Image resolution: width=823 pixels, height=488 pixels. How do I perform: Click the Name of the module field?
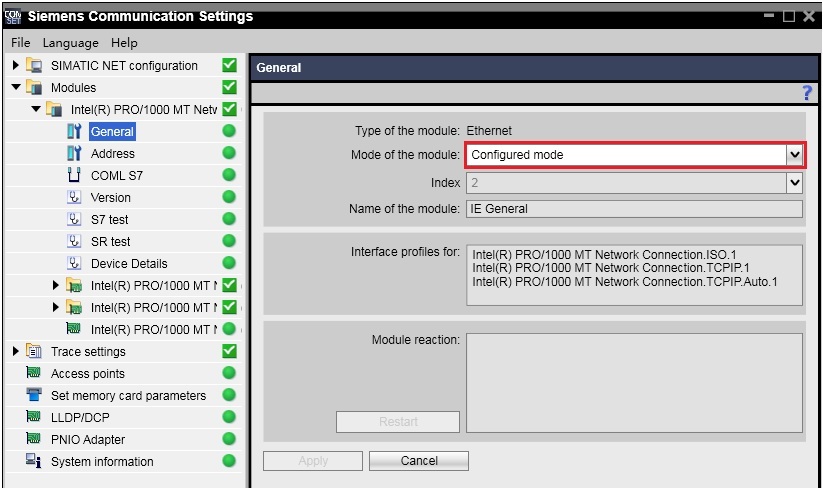634,209
